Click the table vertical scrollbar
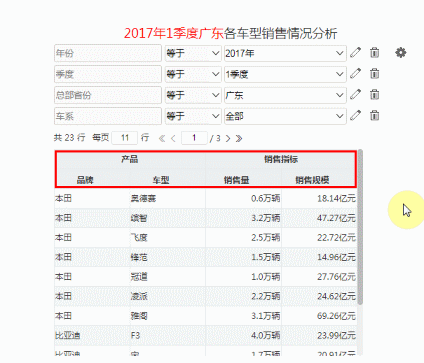The width and height of the screenshot is (424, 363). click(x=360, y=227)
